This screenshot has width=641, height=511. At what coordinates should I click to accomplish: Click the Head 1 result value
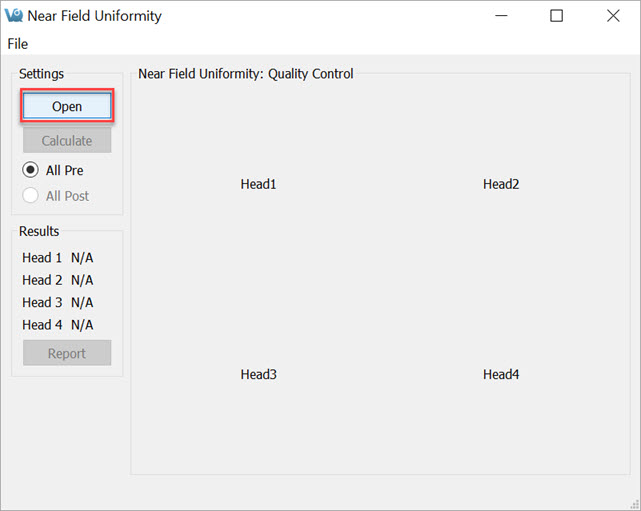click(x=82, y=258)
